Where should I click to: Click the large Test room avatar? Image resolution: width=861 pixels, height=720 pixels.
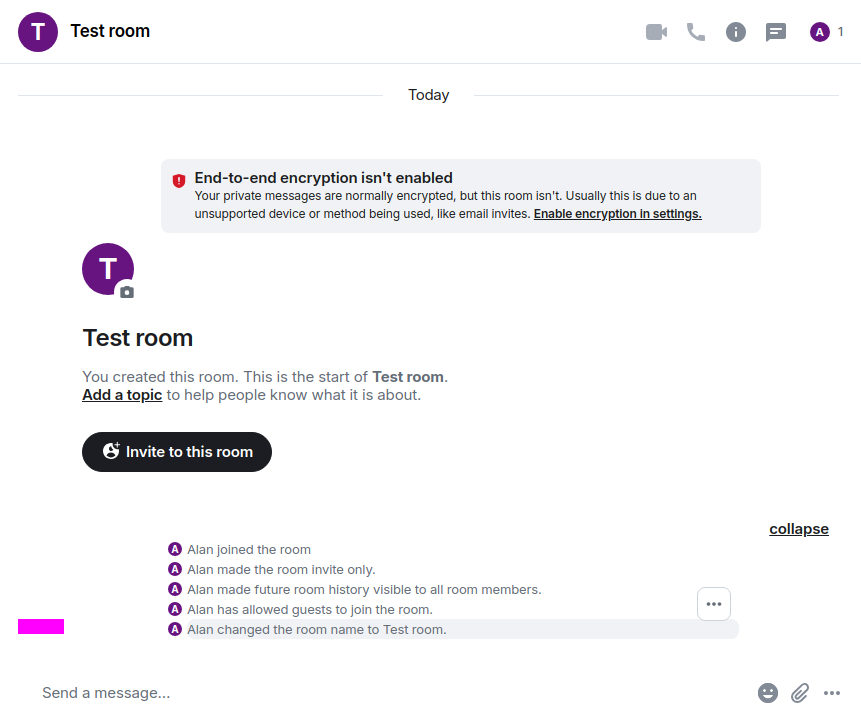click(x=107, y=268)
